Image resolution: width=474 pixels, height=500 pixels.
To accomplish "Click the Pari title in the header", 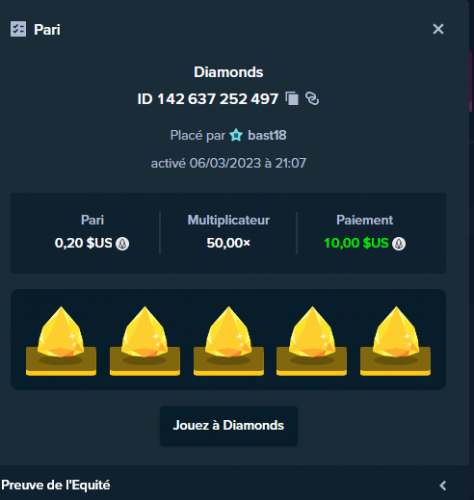I will (x=47, y=29).
